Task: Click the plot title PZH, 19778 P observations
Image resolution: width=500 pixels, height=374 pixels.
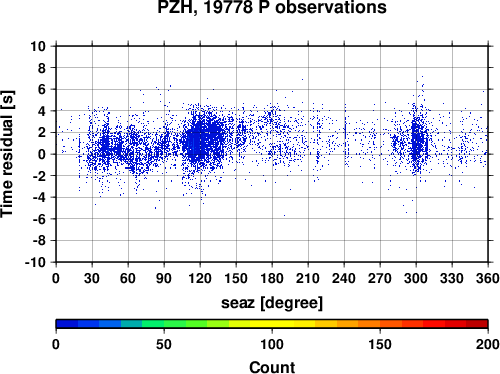Action: tap(272, 7)
